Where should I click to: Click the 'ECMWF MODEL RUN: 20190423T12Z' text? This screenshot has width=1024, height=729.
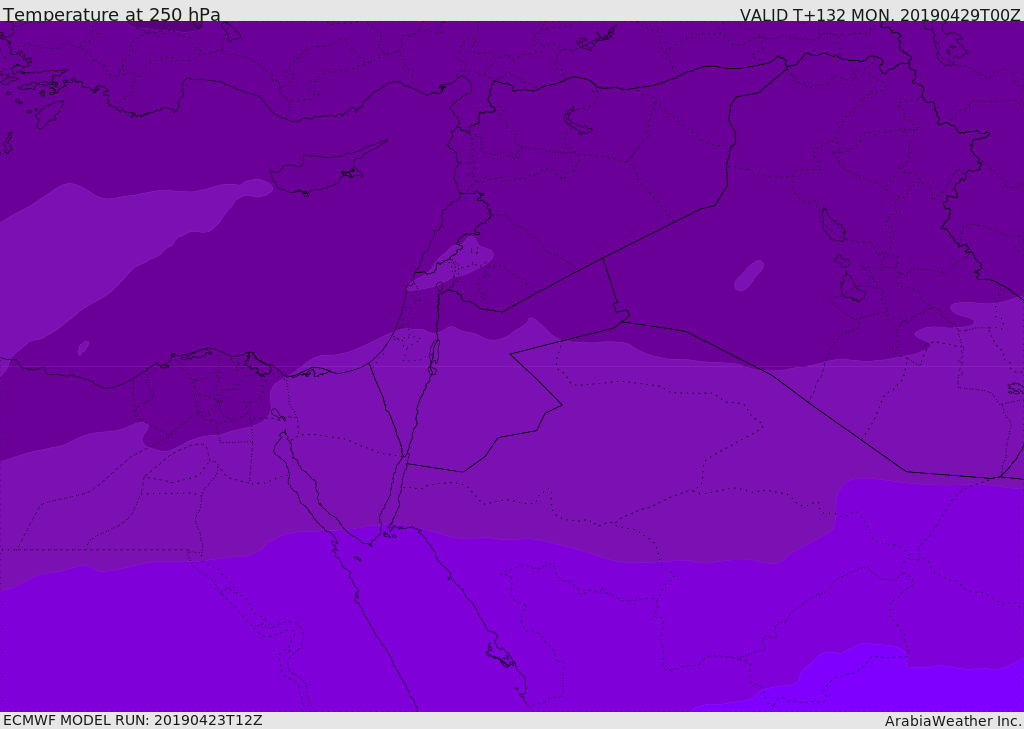click(x=133, y=720)
